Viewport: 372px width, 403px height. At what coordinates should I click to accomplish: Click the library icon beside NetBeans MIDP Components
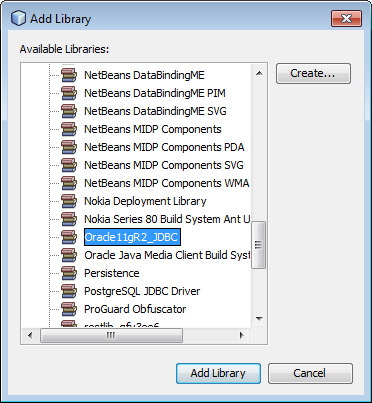[x=69, y=129]
